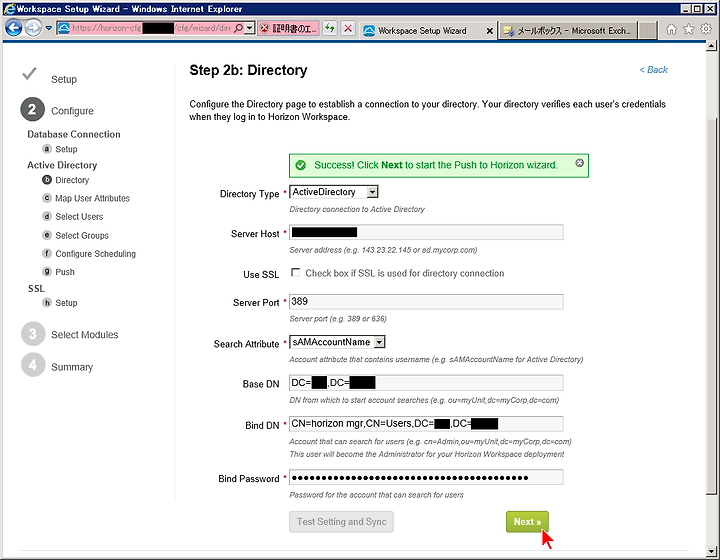Switch to the Workspace Setup Wizard tab
The height and width of the screenshot is (560, 720).
422,31
